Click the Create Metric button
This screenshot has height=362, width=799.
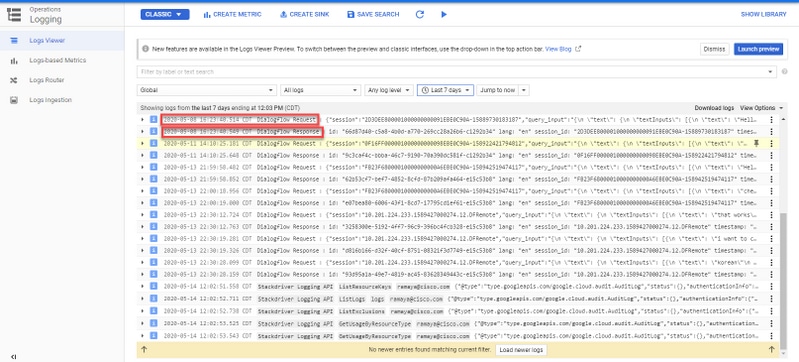tap(232, 14)
